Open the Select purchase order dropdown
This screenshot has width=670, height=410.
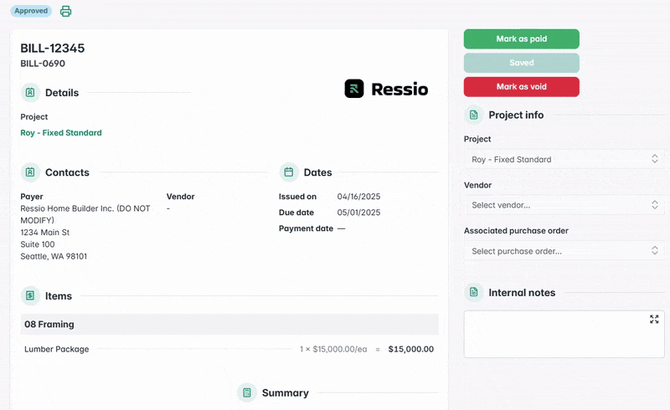[x=565, y=251]
